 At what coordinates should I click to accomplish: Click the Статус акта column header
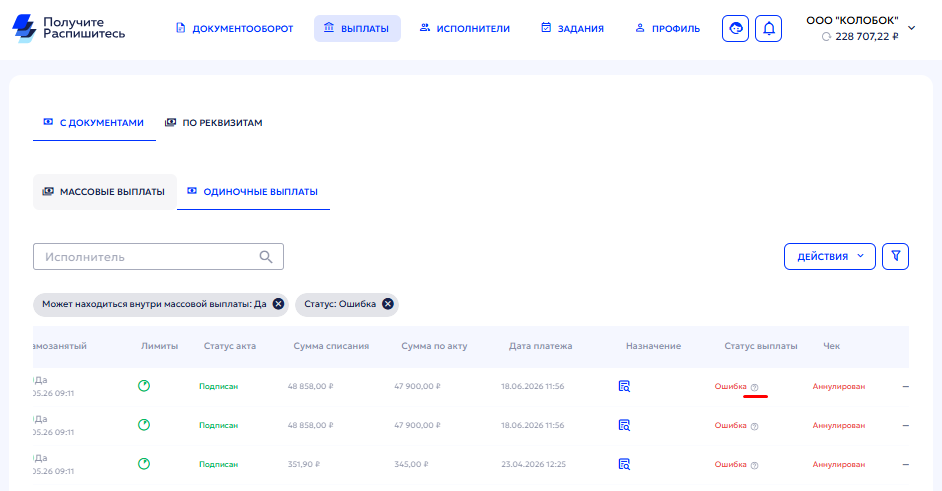tap(229, 346)
